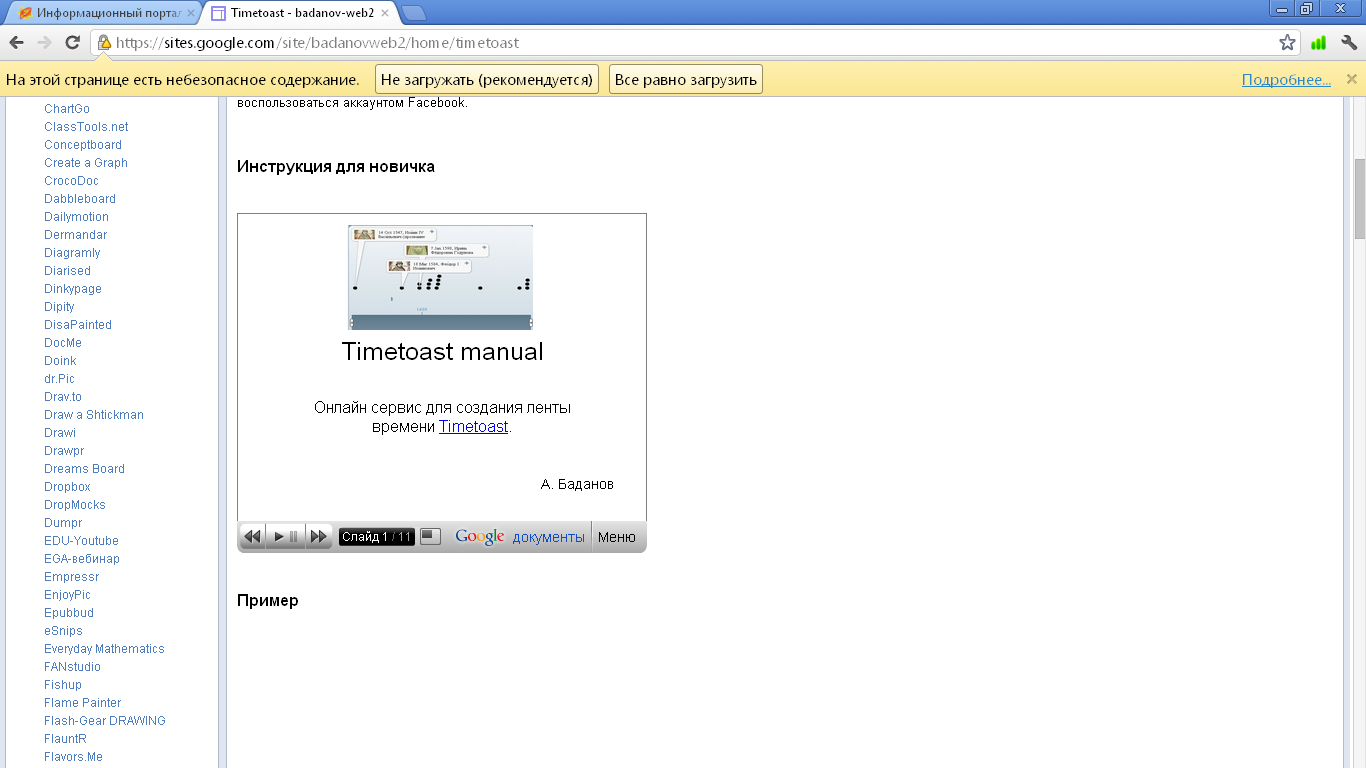Play or pause the slideshow

coord(286,537)
